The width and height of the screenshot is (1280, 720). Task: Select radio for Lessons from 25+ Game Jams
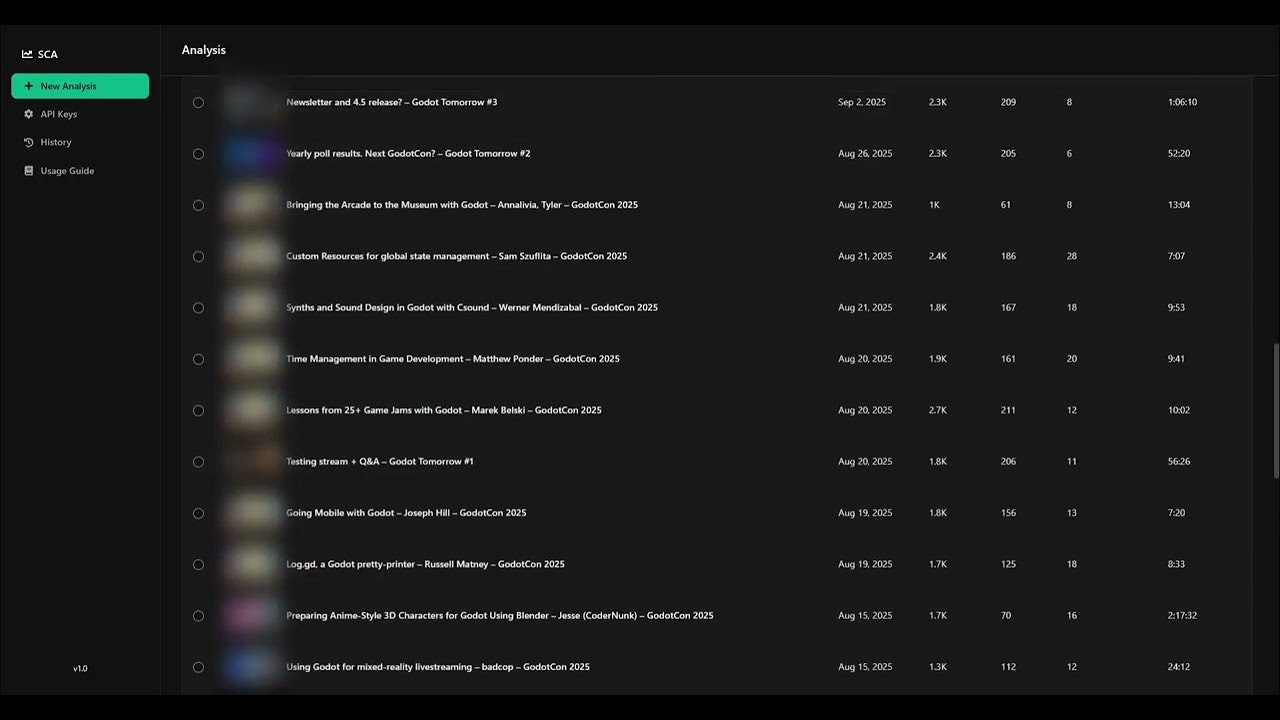click(x=198, y=410)
